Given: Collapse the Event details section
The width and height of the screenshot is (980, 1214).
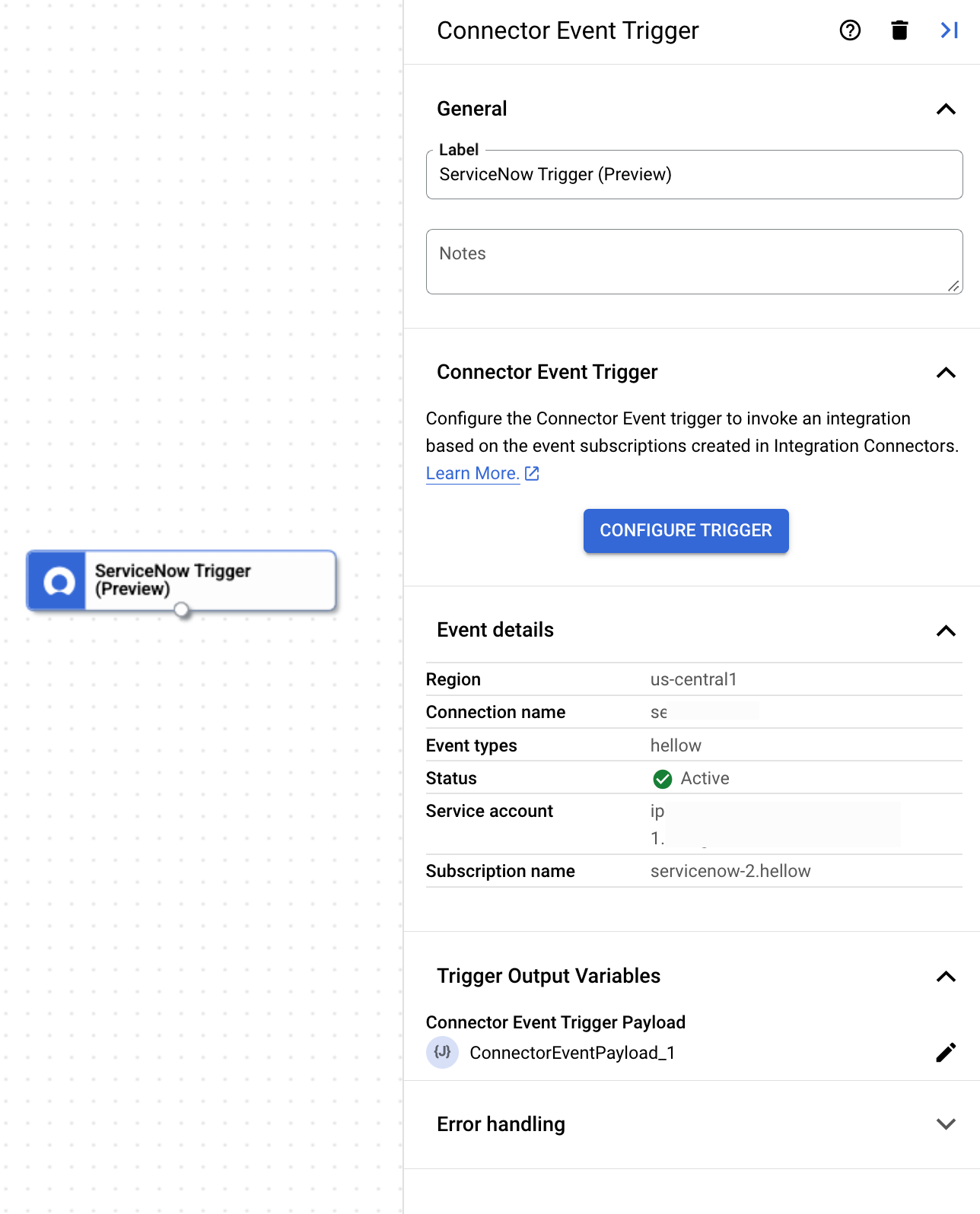Looking at the screenshot, I should [x=946, y=631].
